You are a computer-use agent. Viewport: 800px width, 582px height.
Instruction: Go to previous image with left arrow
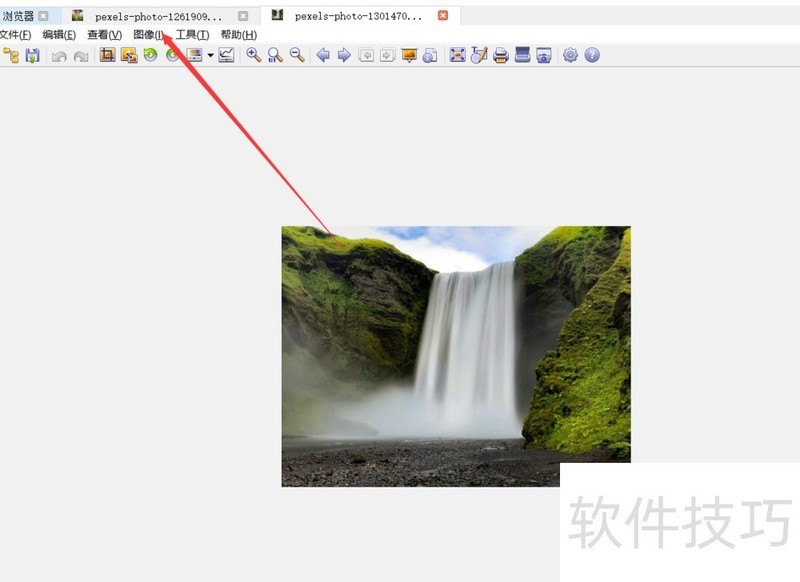(323, 55)
